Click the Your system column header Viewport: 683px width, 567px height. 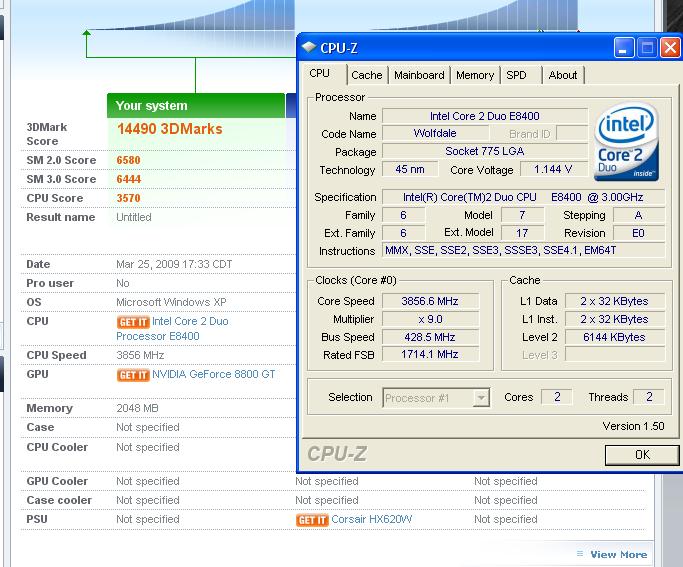196,105
